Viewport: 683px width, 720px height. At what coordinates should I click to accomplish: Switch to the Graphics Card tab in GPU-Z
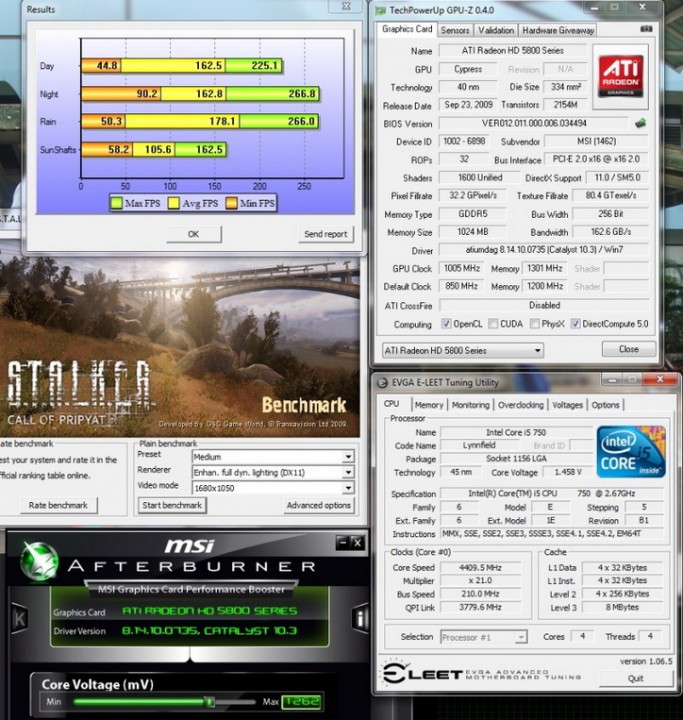tap(407, 29)
